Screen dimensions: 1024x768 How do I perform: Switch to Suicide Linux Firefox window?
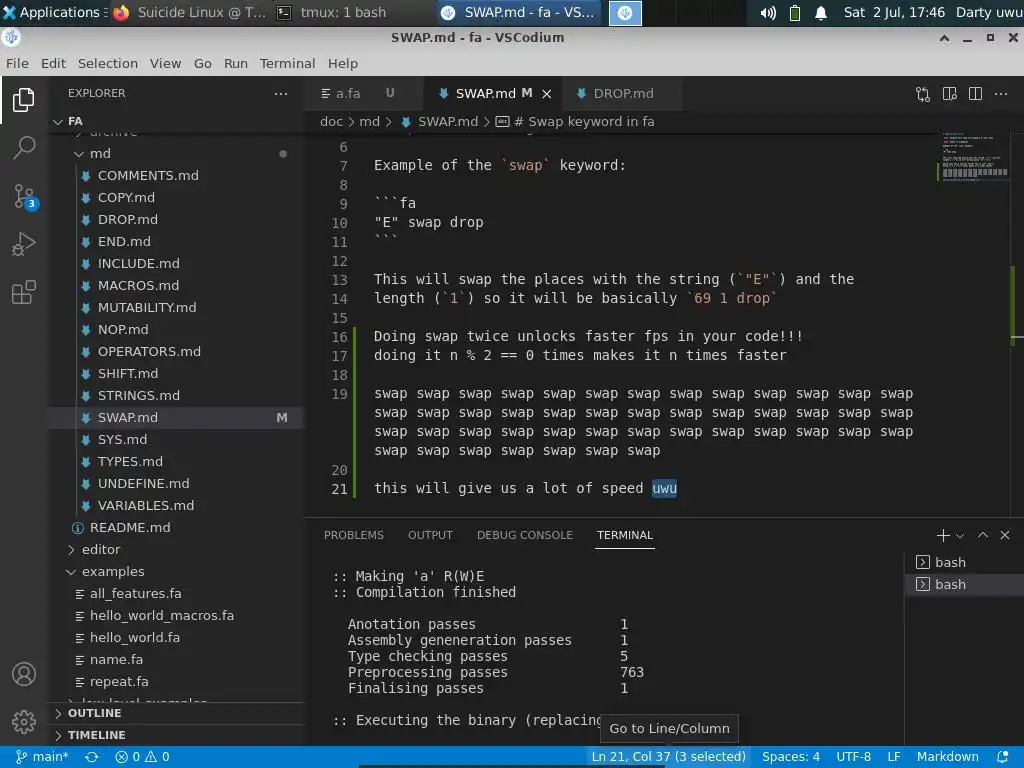(x=189, y=12)
